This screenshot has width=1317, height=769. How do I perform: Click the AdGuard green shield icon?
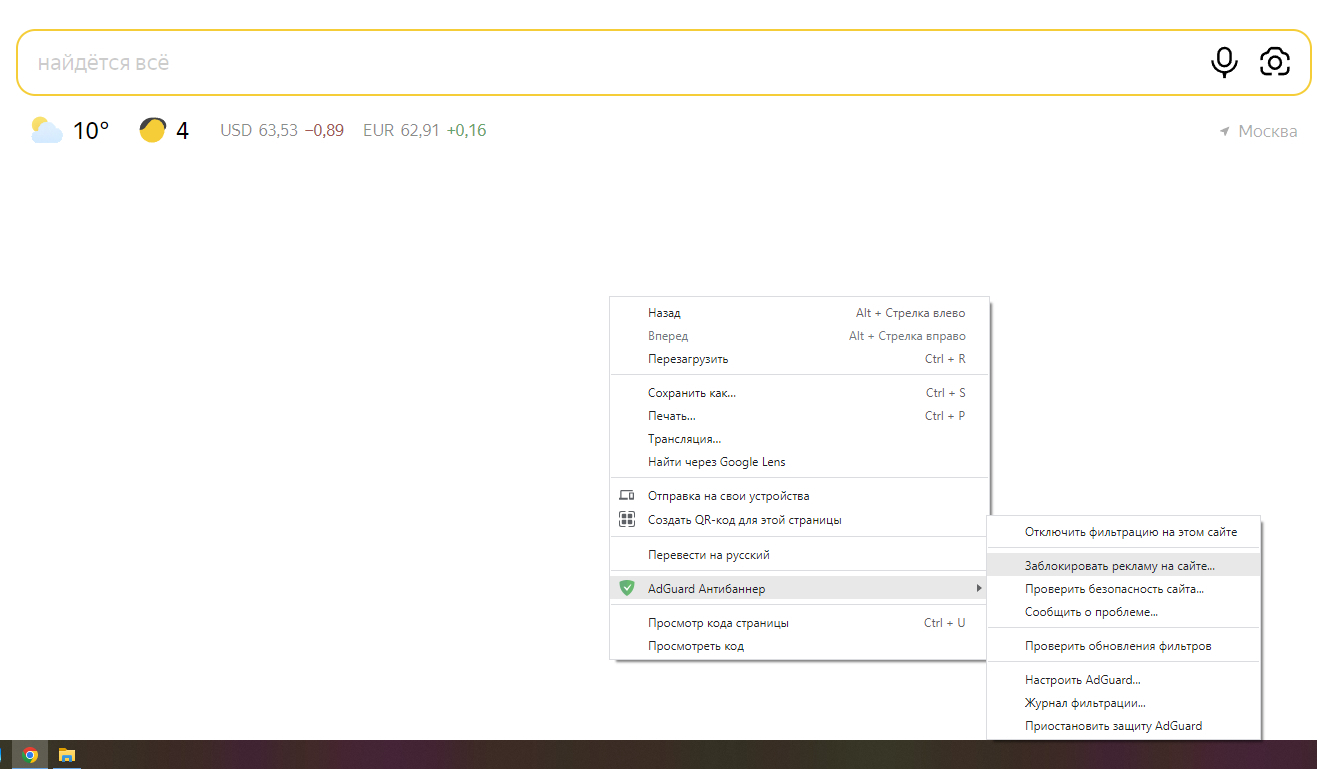(627, 588)
